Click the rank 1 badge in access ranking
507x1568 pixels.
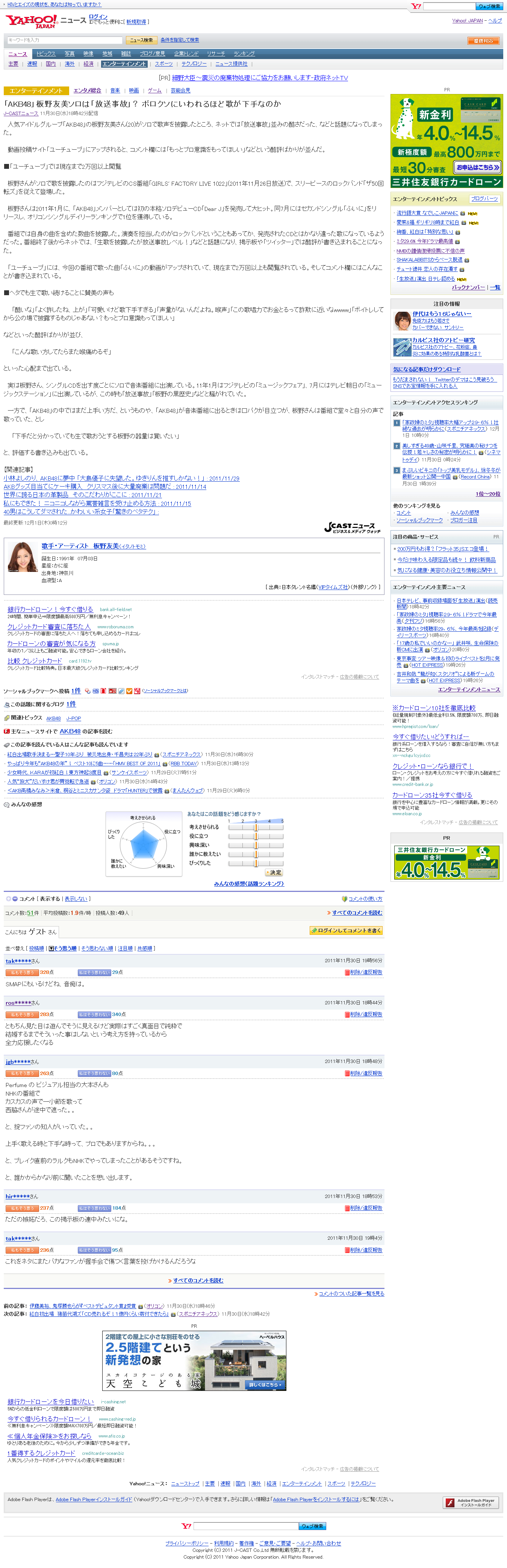pos(397,422)
